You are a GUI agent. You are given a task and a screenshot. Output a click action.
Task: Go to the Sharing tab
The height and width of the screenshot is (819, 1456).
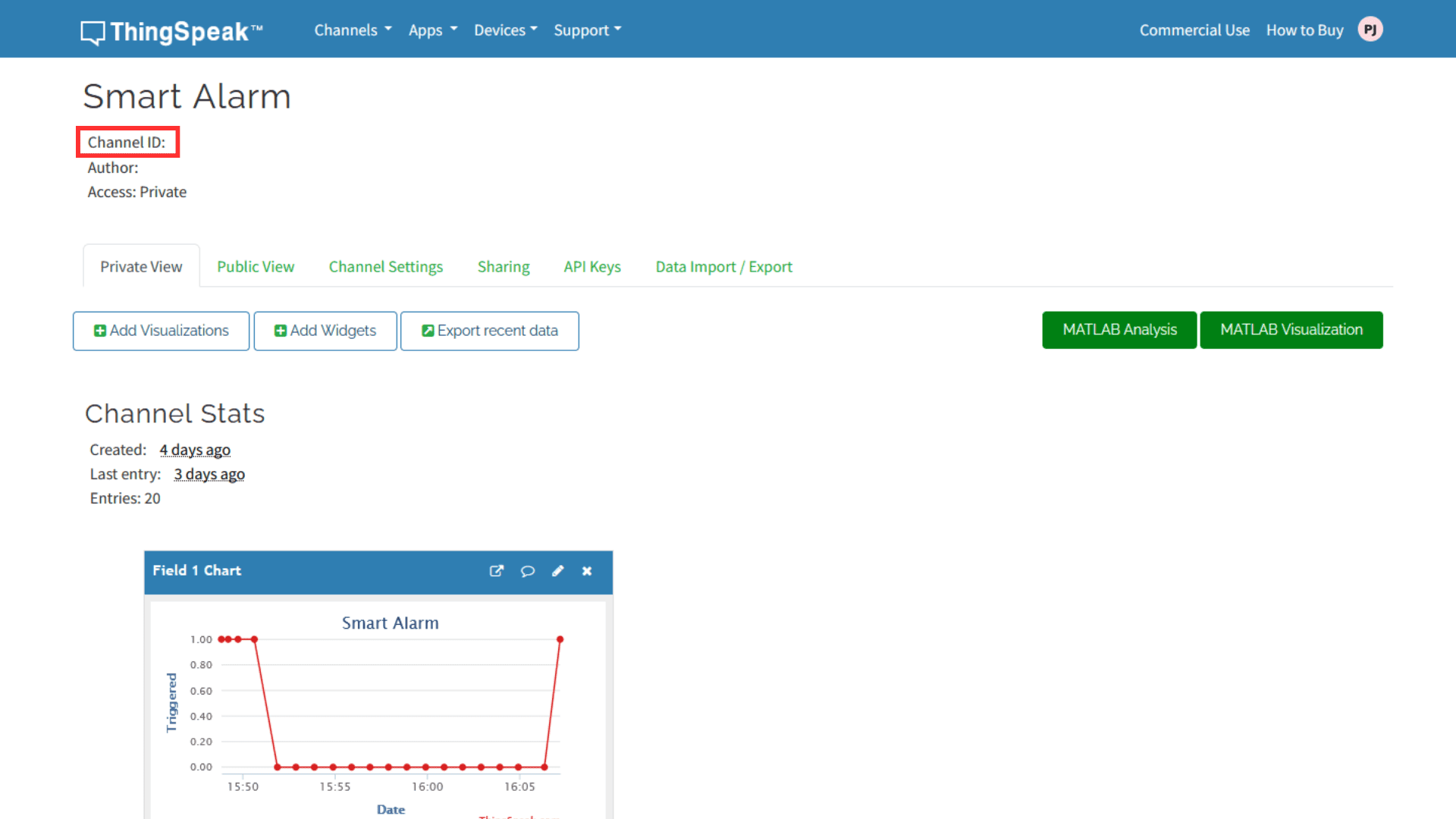(504, 266)
